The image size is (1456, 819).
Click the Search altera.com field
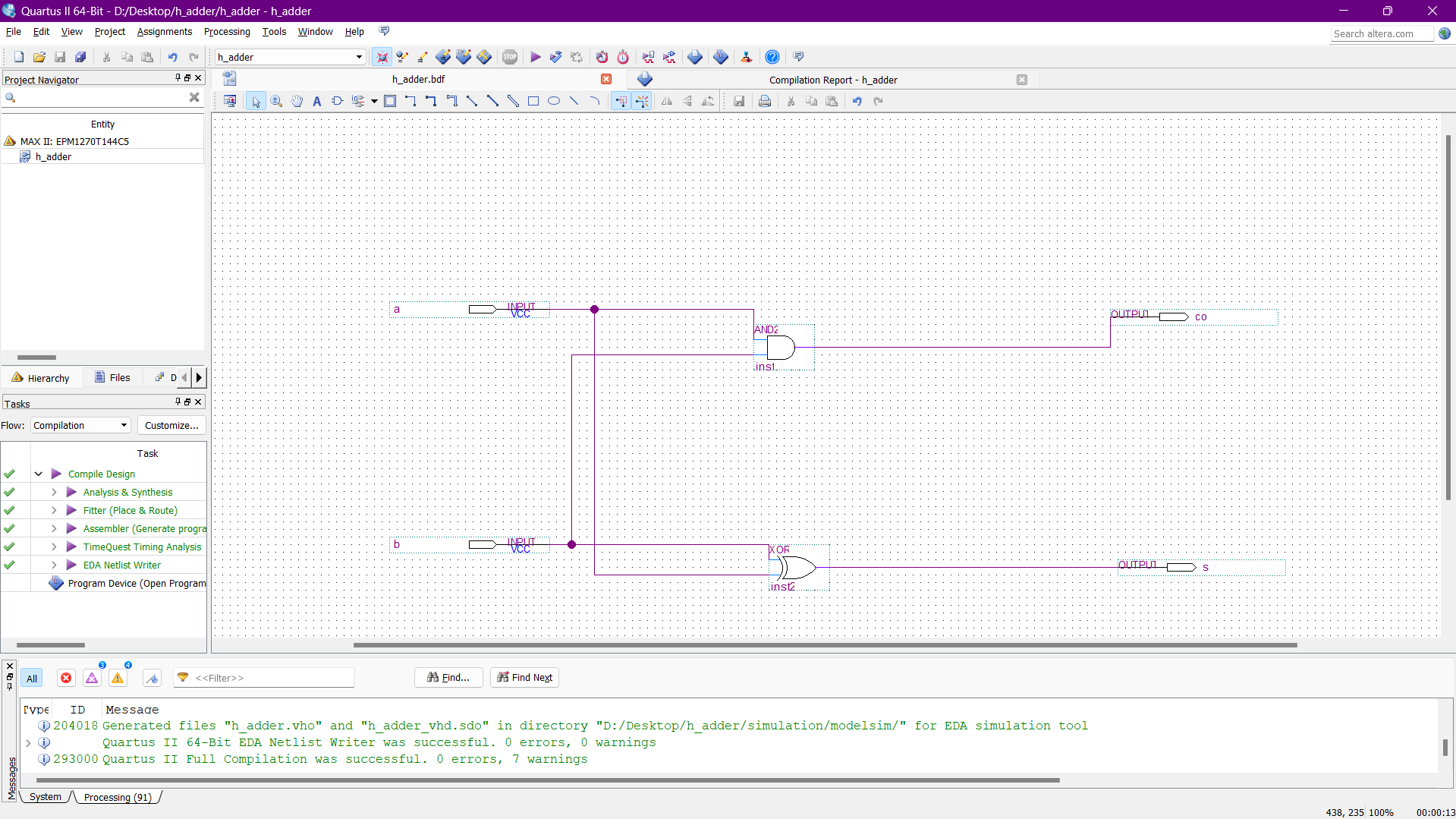1382,33
